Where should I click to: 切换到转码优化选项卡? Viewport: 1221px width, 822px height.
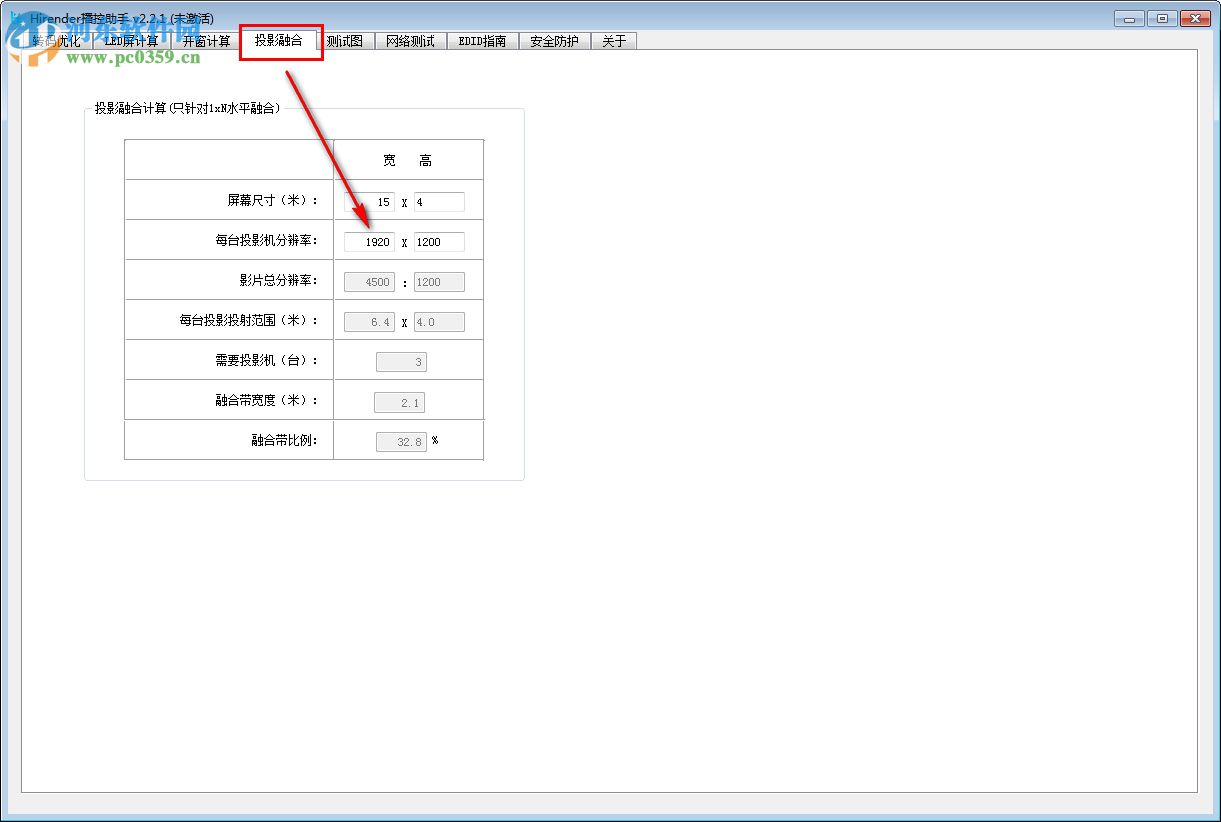58,41
